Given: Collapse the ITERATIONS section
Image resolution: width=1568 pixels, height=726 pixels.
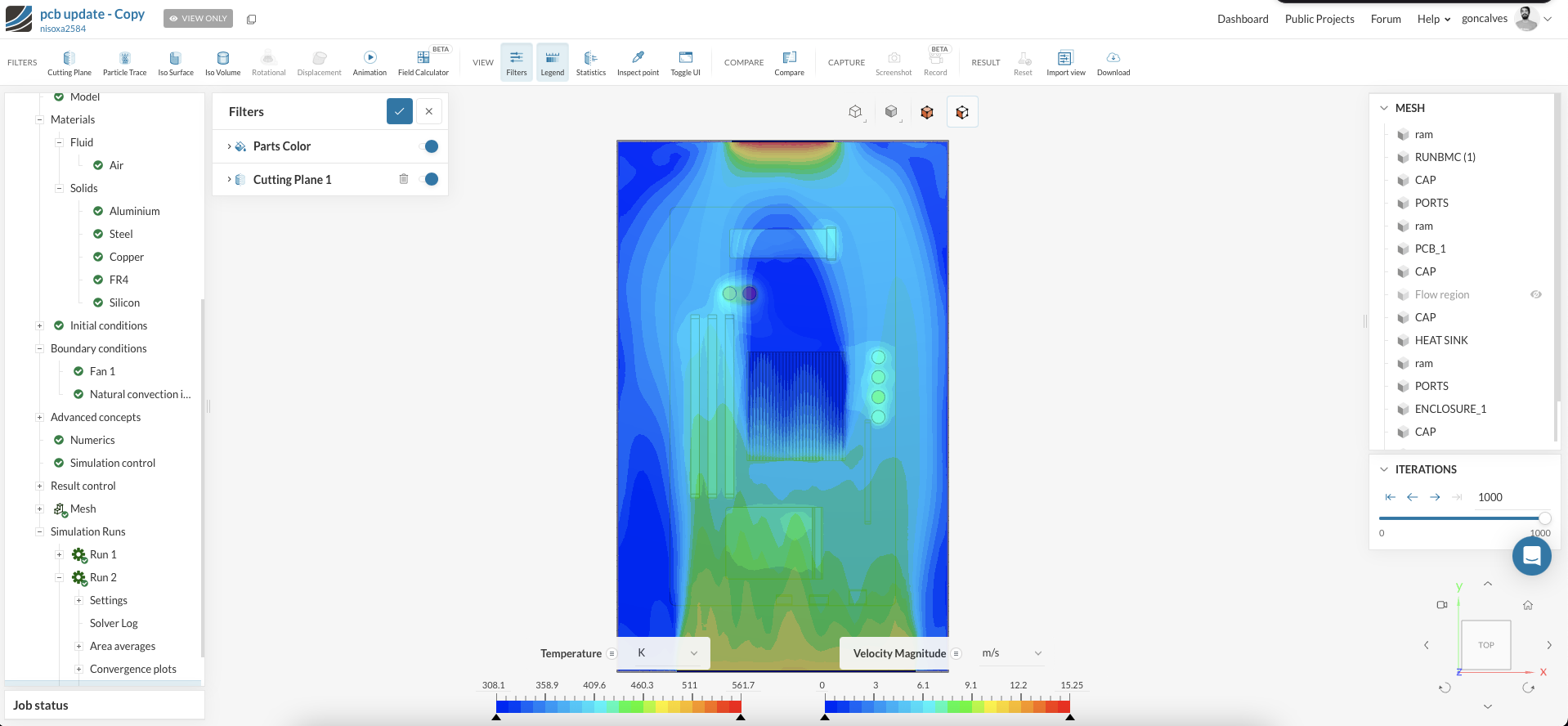Looking at the screenshot, I should click(1384, 469).
